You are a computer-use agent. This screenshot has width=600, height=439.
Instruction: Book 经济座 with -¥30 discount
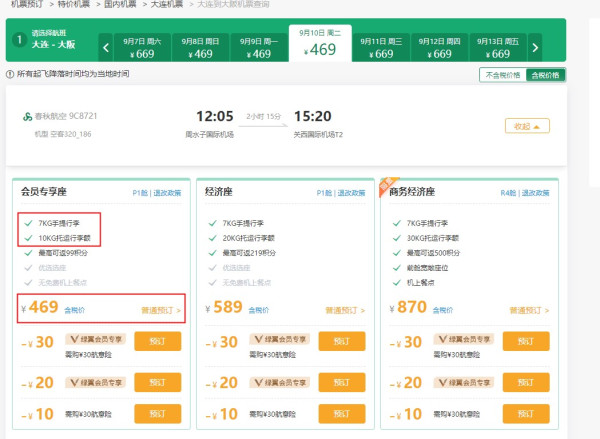[x=342, y=341]
